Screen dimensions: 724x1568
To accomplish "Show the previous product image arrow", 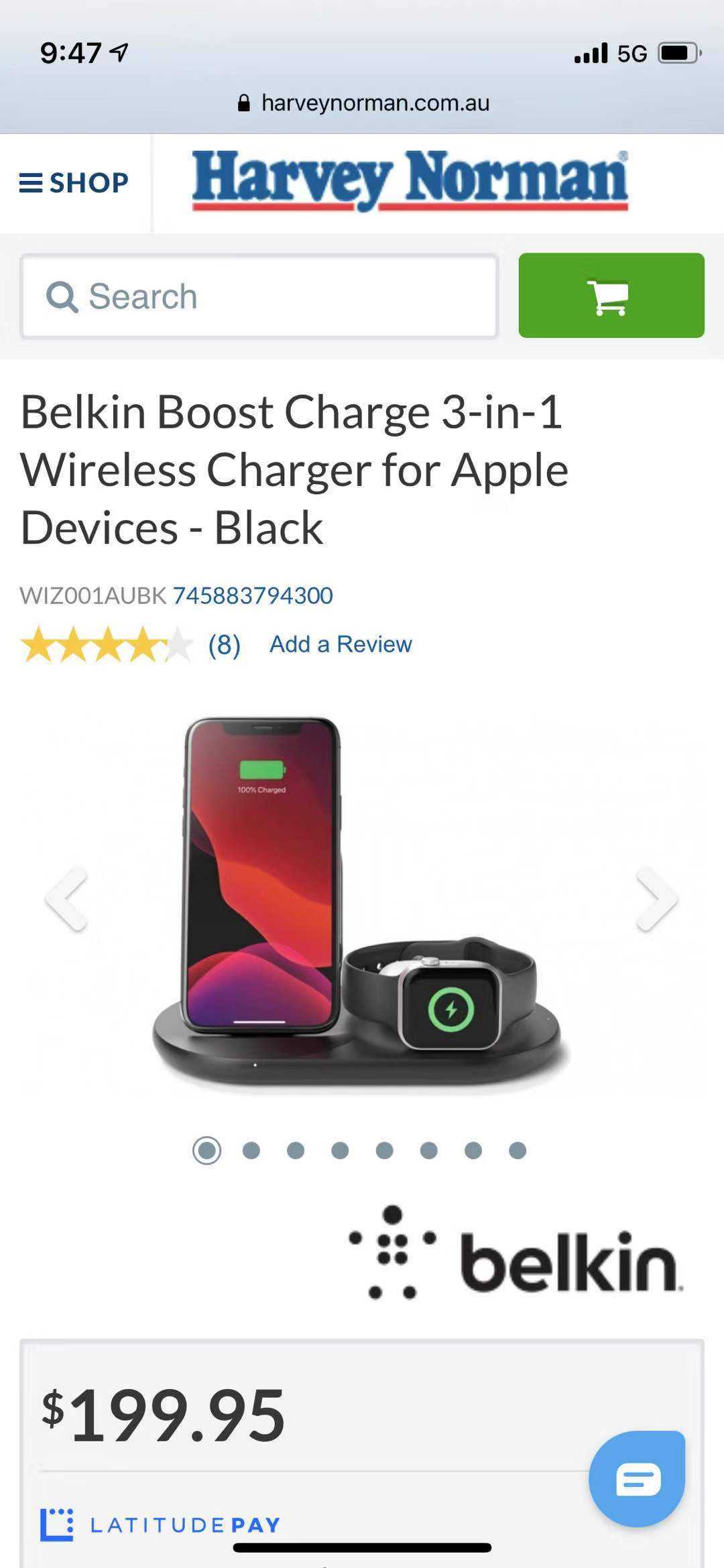I will click(67, 899).
